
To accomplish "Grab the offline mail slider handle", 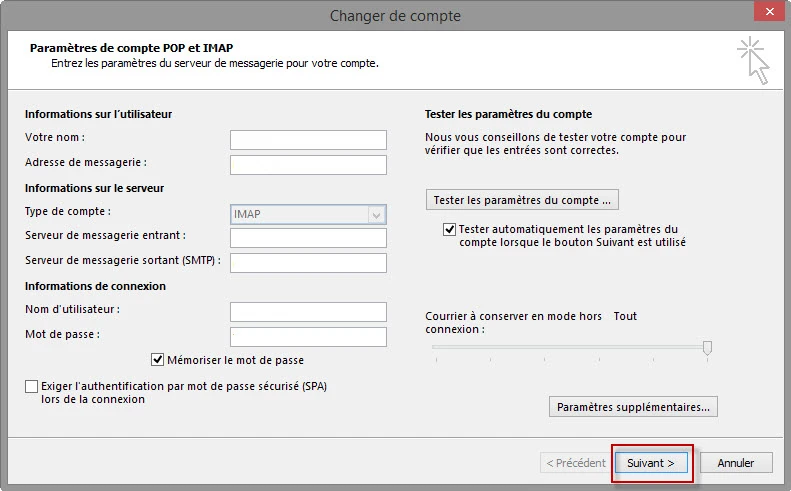I will pos(707,347).
